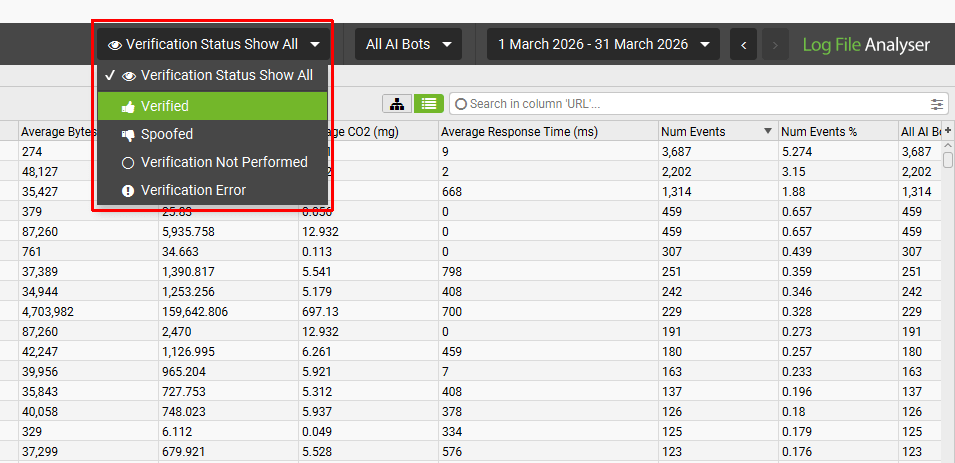Click the Log File Analyser logo
This screenshot has width=955, height=463.
(866, 45)
